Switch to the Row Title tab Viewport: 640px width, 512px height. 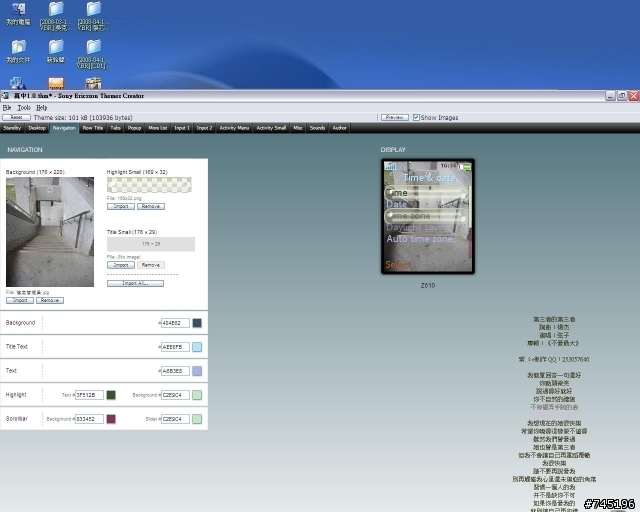(x=93, y=128)
